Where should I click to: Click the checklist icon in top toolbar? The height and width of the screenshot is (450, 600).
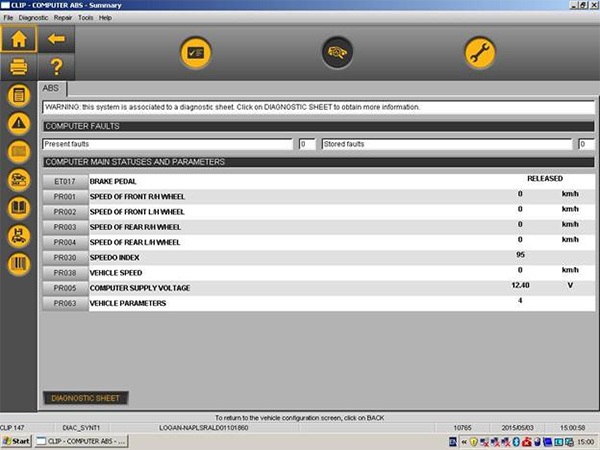pyautogui.click(x=195, y=53)
